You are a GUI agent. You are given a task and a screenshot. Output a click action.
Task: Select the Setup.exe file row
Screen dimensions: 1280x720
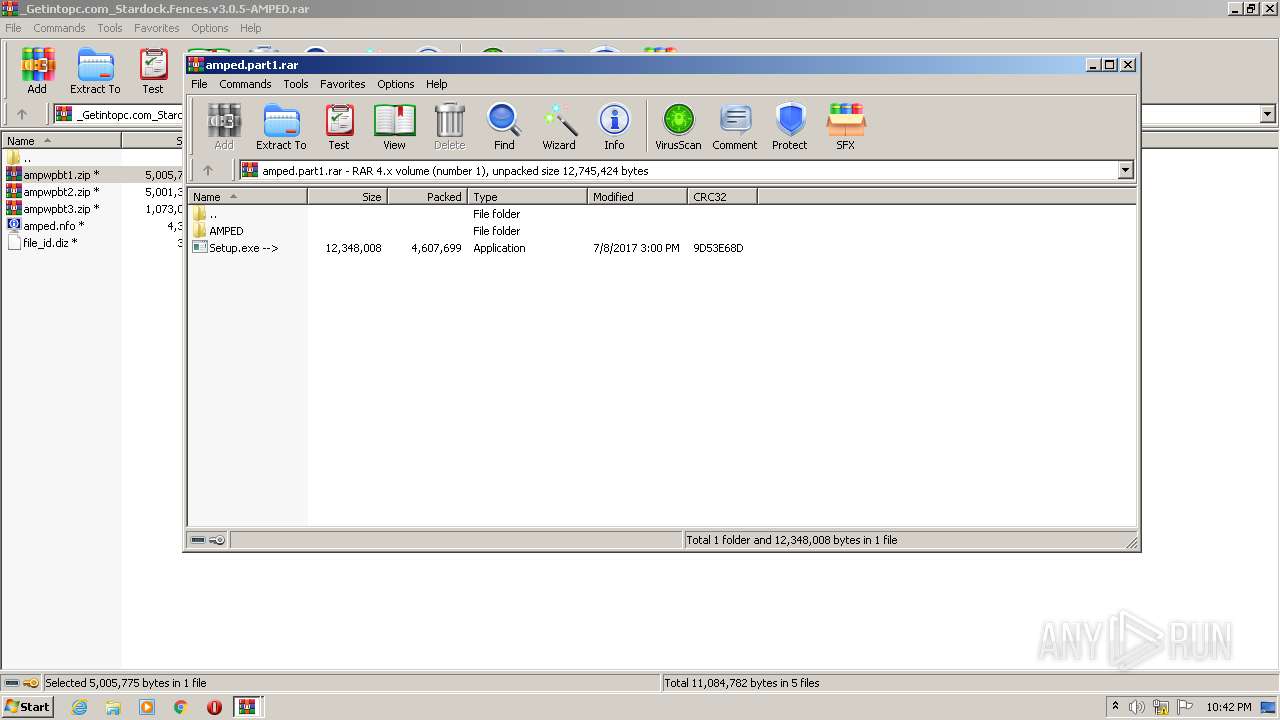pyautogui.click(x=662, y=248)
